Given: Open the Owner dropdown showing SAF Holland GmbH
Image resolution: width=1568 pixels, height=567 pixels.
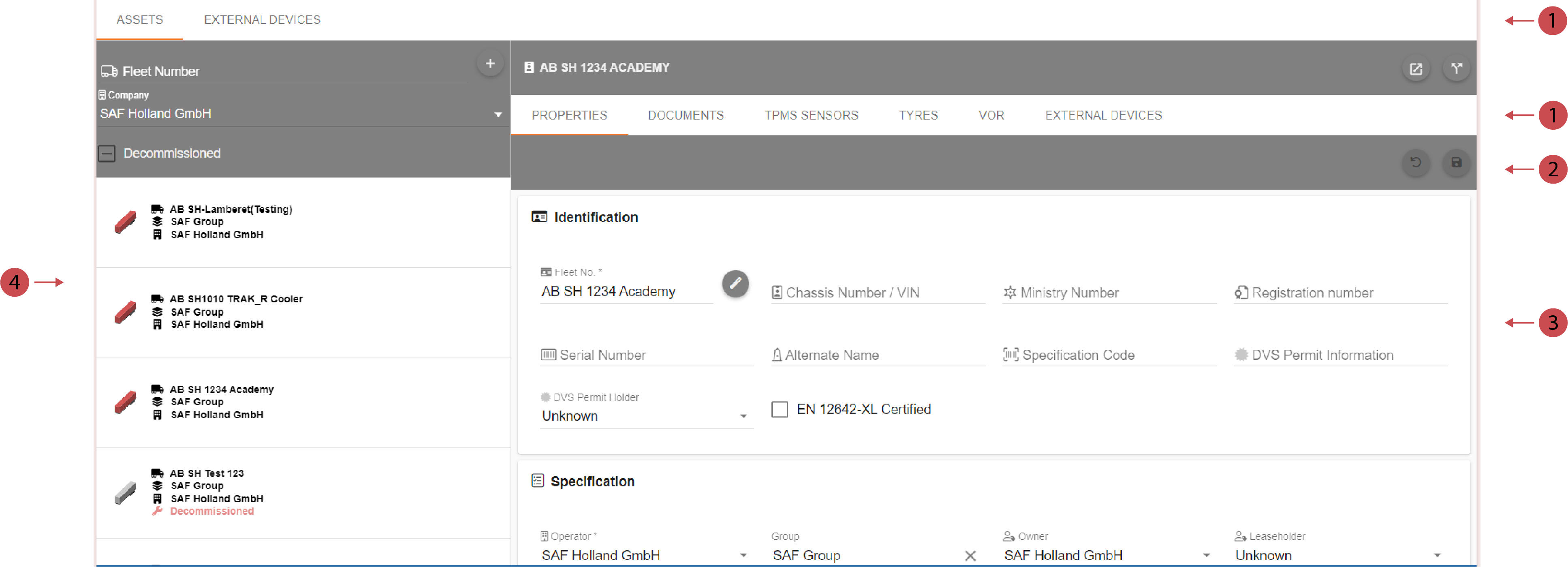Looking at the screenshot, I should [x=1207, y=555].
